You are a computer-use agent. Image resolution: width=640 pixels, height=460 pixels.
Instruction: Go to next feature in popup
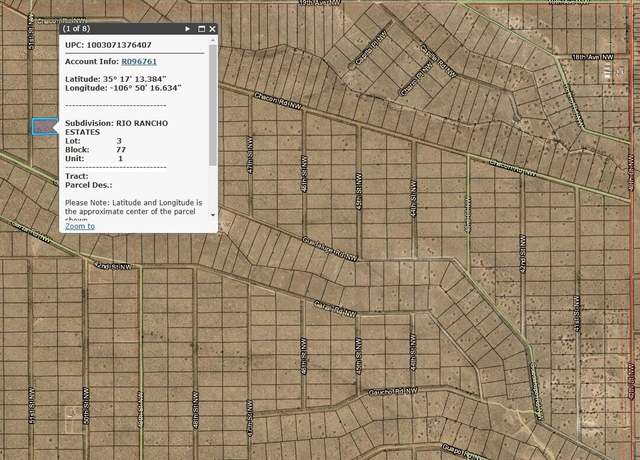tap(187, 29)
